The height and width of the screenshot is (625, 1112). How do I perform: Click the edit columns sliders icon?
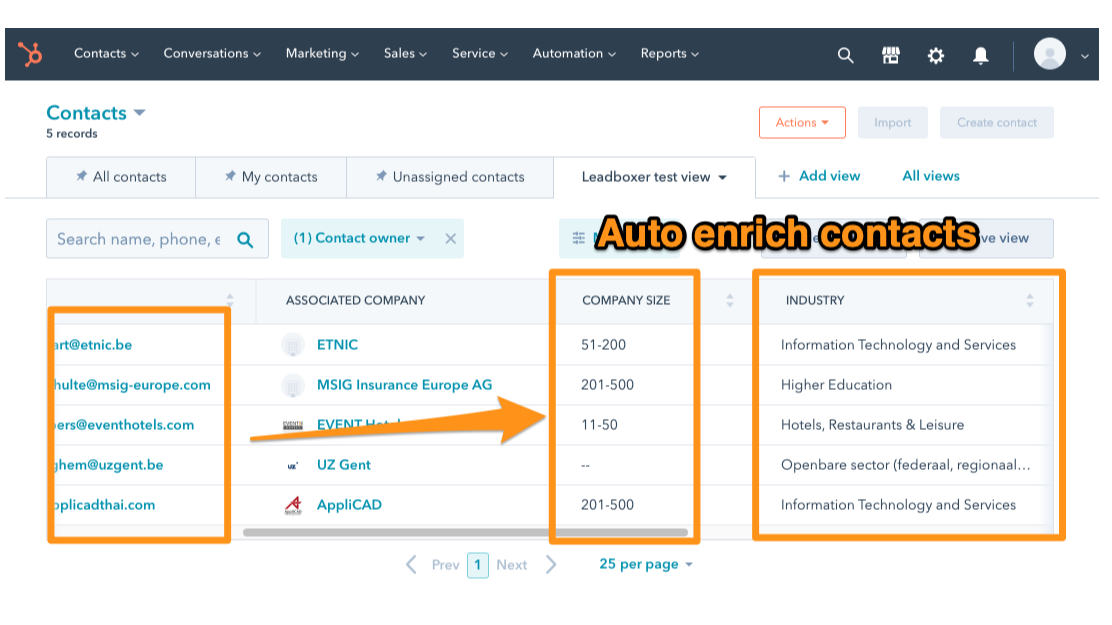coord(578,238)
